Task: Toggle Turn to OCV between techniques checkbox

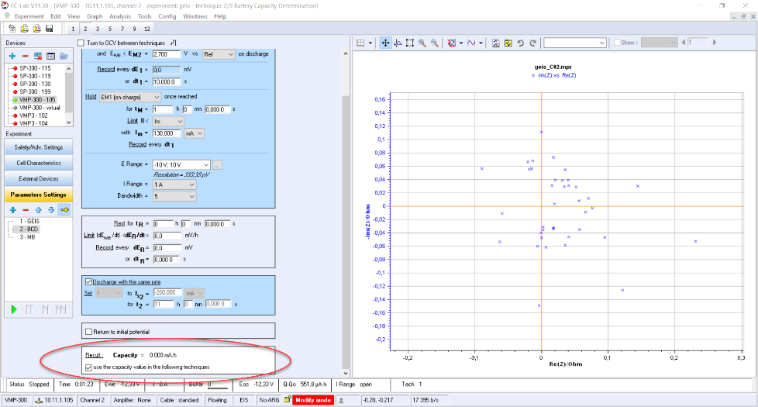Action: [x=81, y=43]
